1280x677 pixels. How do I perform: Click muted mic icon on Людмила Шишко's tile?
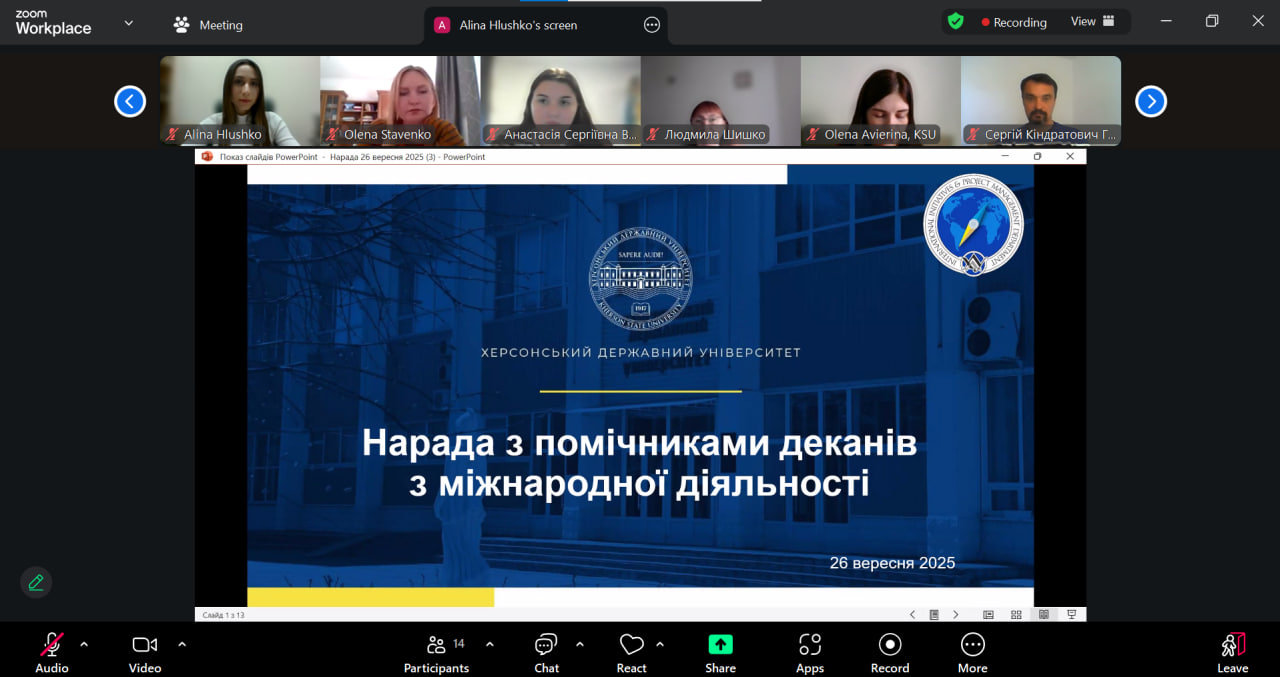pyautogui.click(x=653, y=134)
